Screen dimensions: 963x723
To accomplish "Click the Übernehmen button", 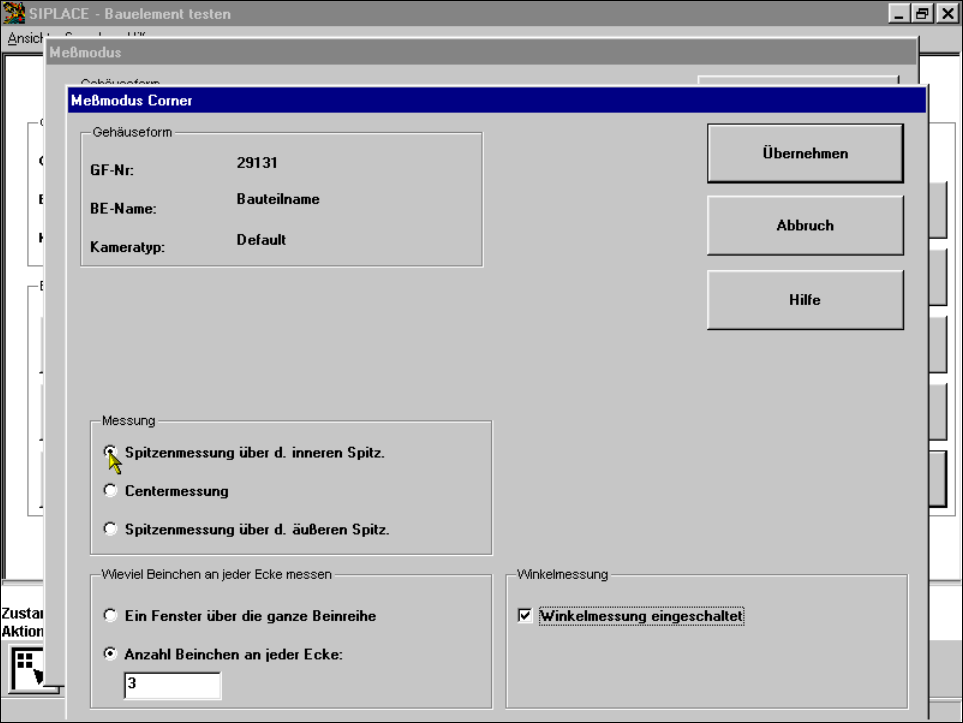I will coord(805,153).
